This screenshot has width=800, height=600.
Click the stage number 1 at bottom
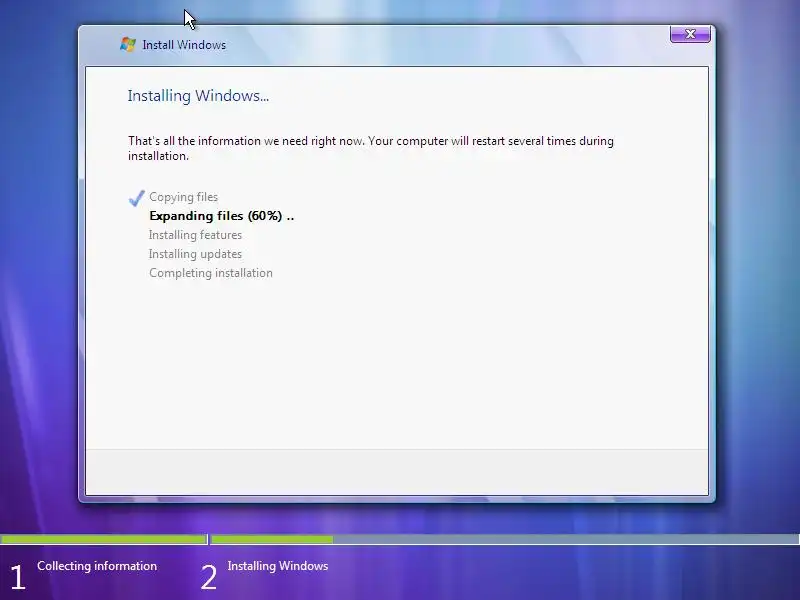pyautogui.click(x=18, y=578)
